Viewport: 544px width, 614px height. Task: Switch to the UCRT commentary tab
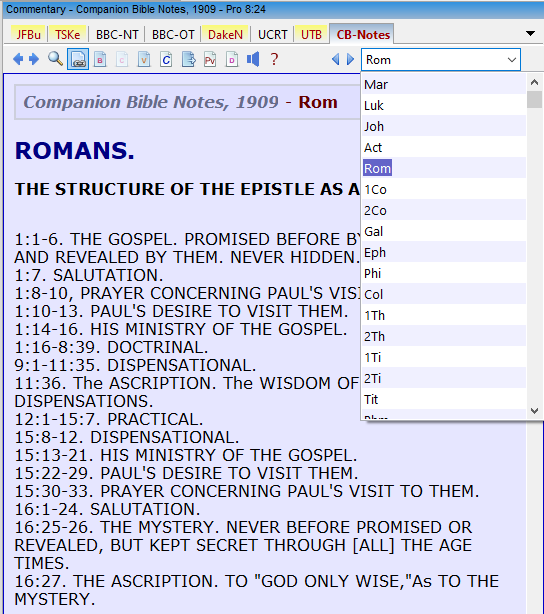click(x=273, y=34)
